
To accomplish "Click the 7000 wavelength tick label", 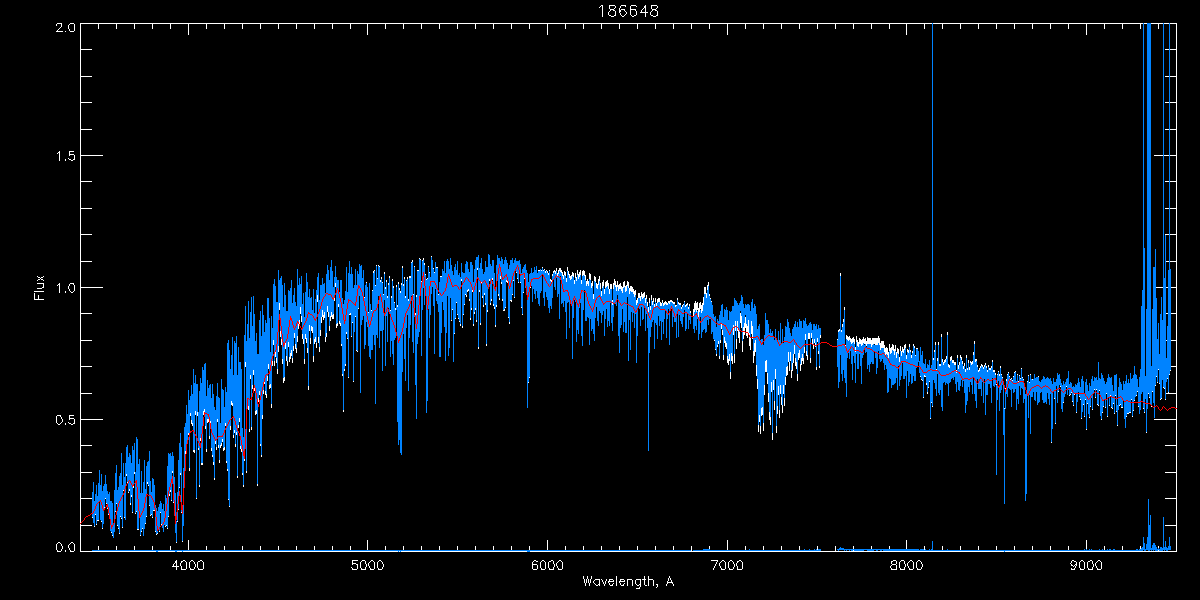I will [726, 565].
